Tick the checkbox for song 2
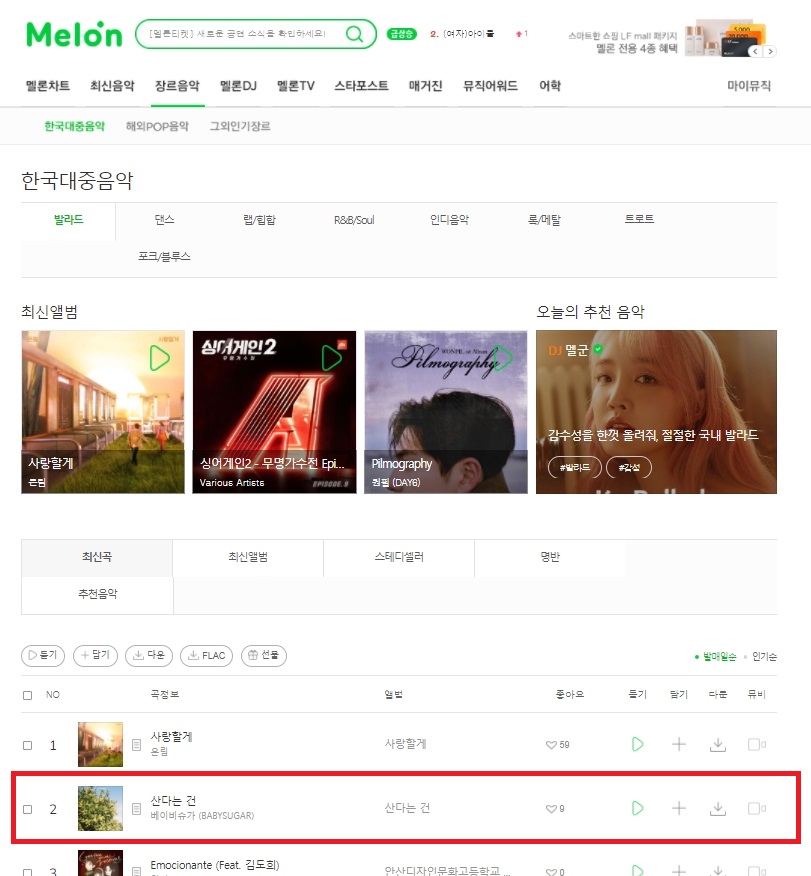Screen dimensions: 811x876 click(27, 809)
